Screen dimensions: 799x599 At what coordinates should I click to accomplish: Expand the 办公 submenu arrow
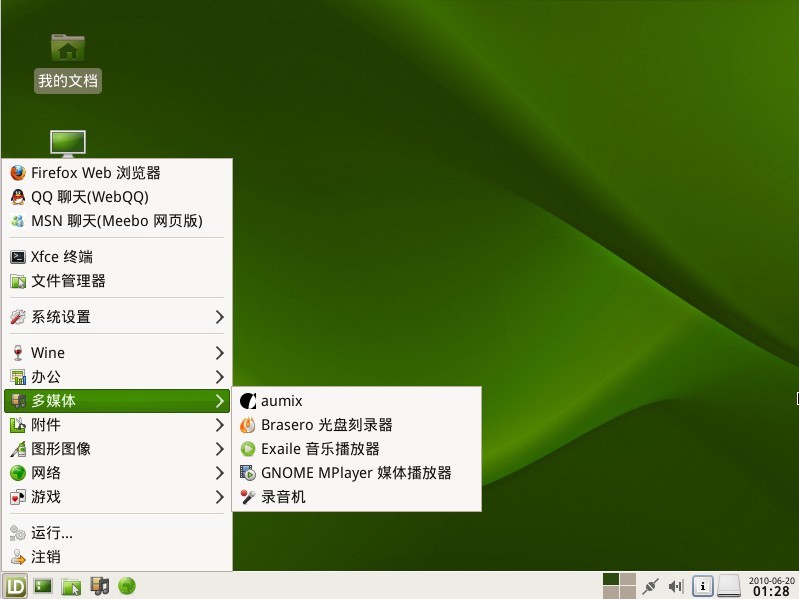point(220,376)
